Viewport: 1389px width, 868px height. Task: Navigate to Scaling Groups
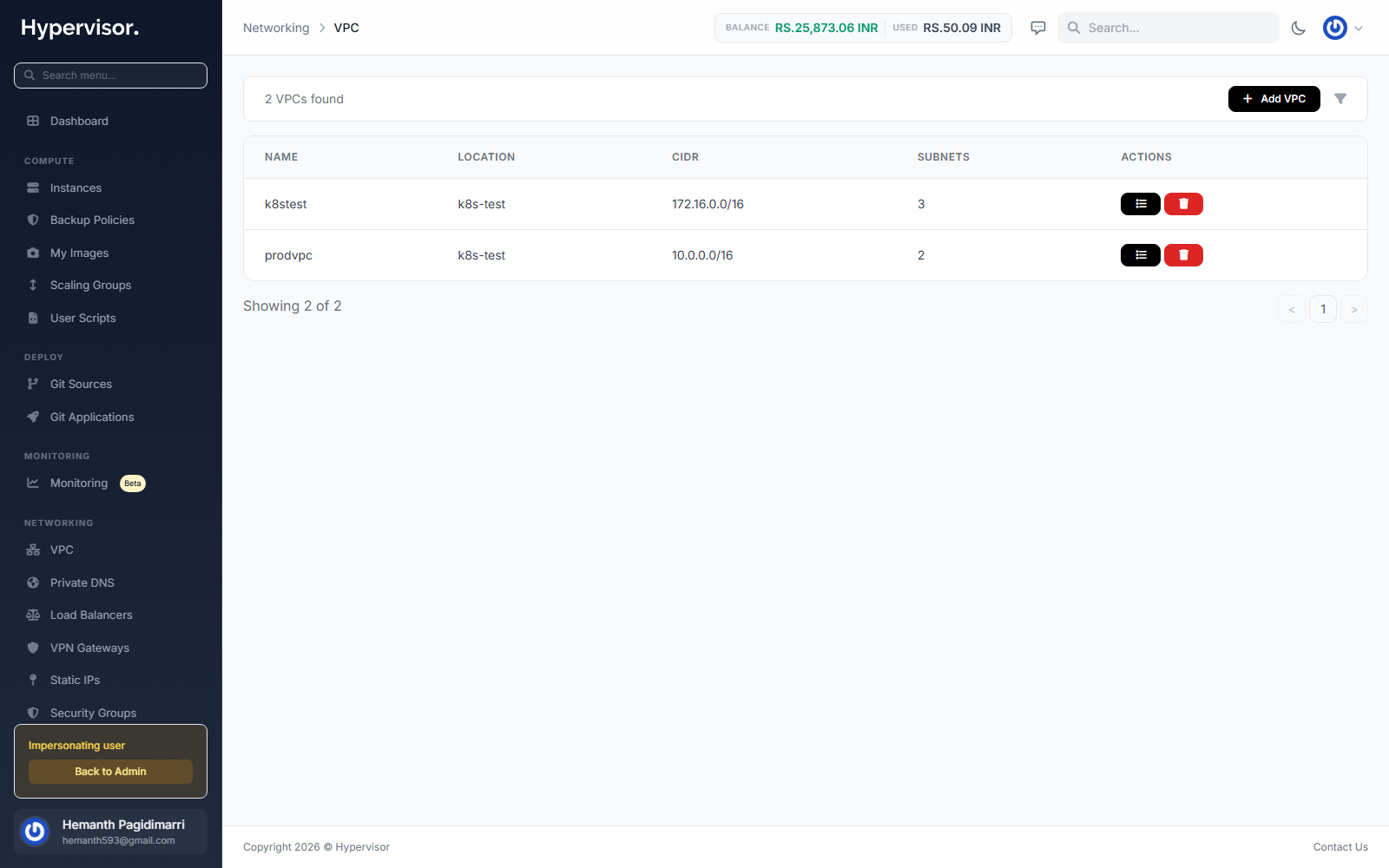click(110, 286)
